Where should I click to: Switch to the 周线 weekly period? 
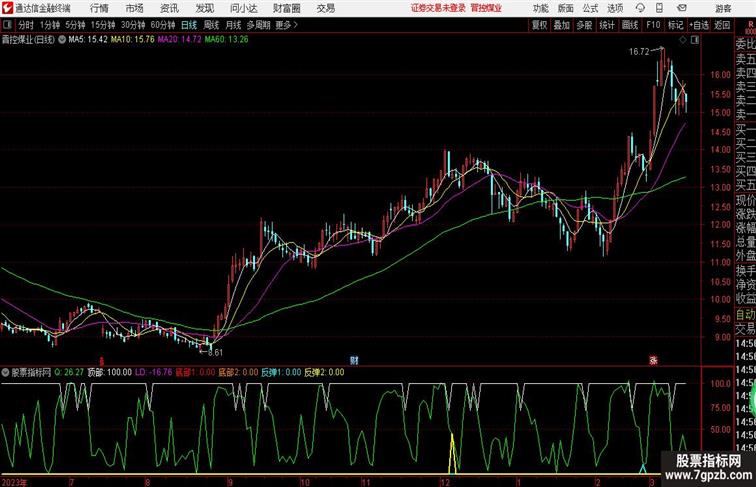coord(211,25)
